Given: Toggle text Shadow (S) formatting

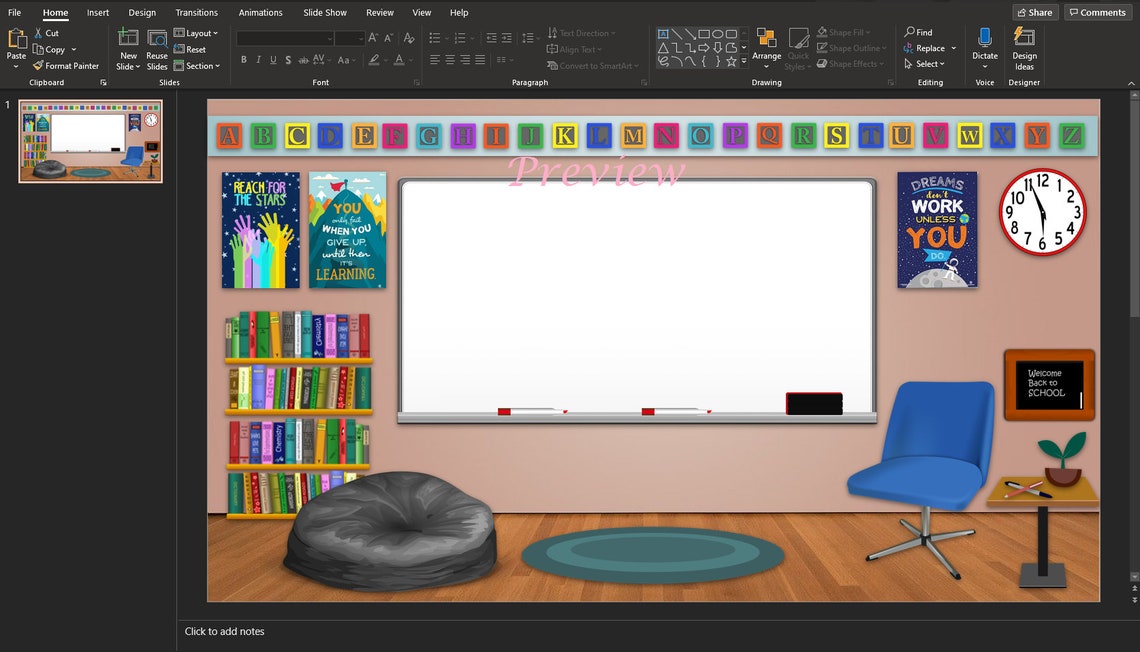Looking at the screenshot, I should (289, 60).
